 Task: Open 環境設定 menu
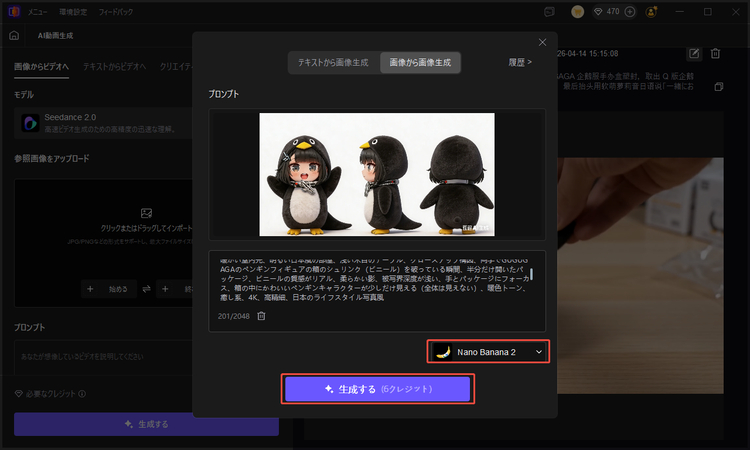(73, 12)
